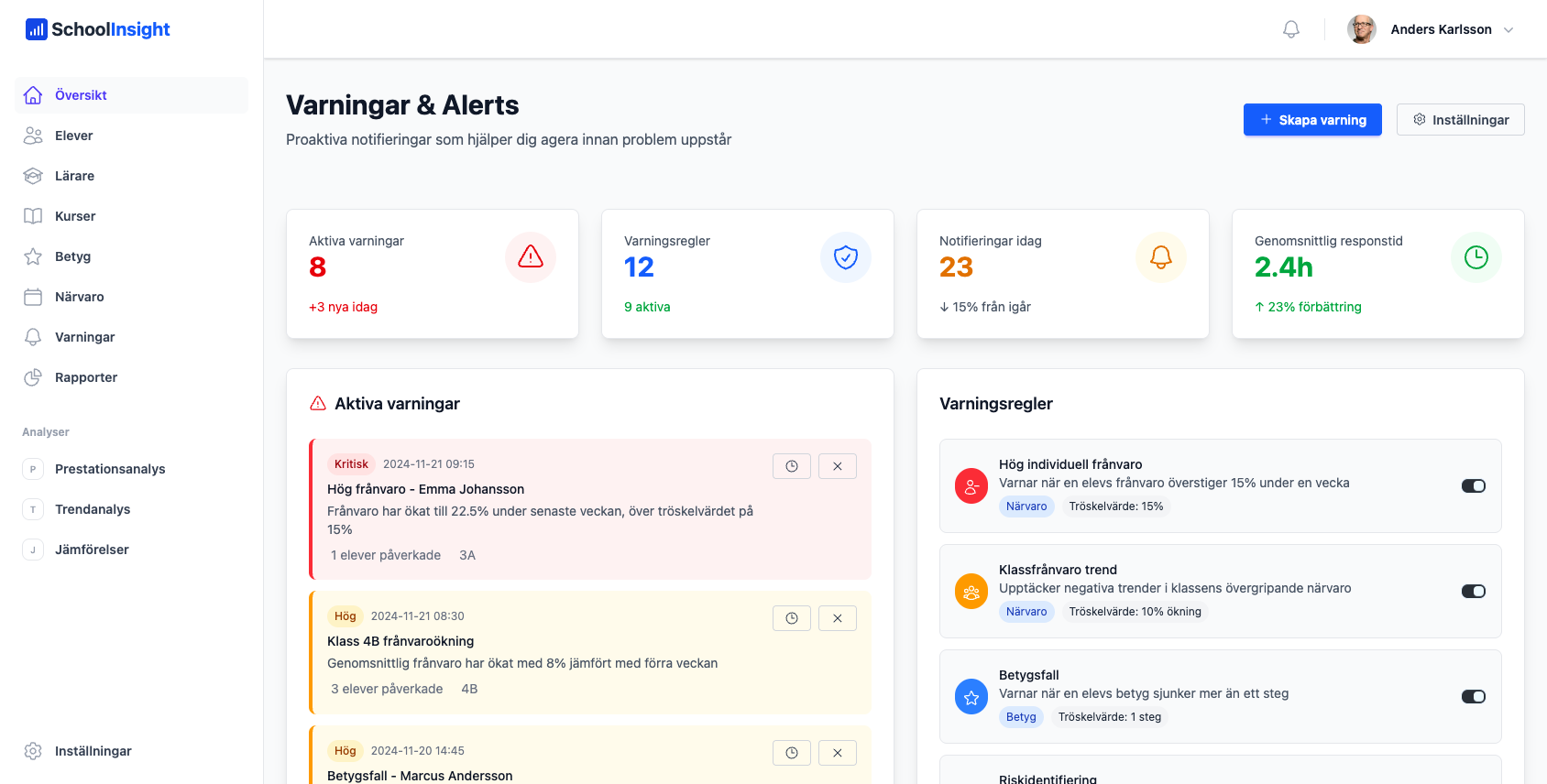1547x784 pixels.
Task: Switch off the Betygsfall rule
Action: tap(1473, 697)
